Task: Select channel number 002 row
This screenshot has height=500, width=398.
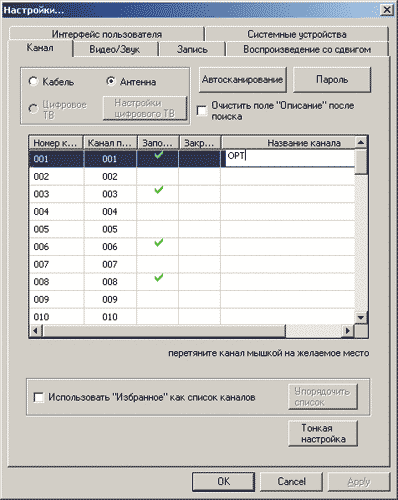Action: click(192, 176)
